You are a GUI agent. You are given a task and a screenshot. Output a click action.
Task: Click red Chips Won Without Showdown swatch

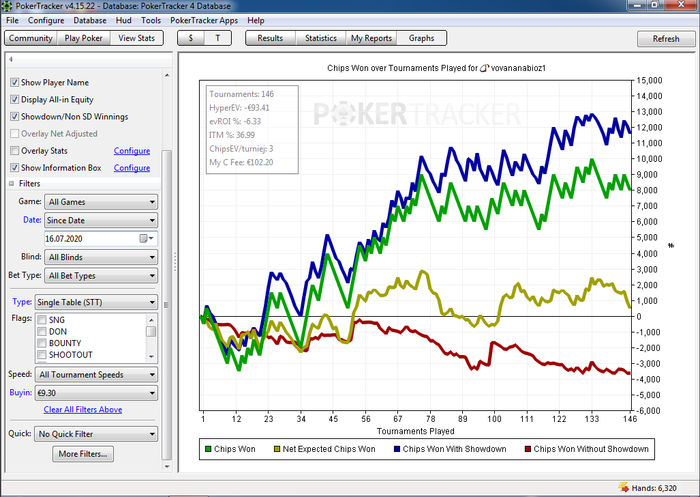point(528,449)
